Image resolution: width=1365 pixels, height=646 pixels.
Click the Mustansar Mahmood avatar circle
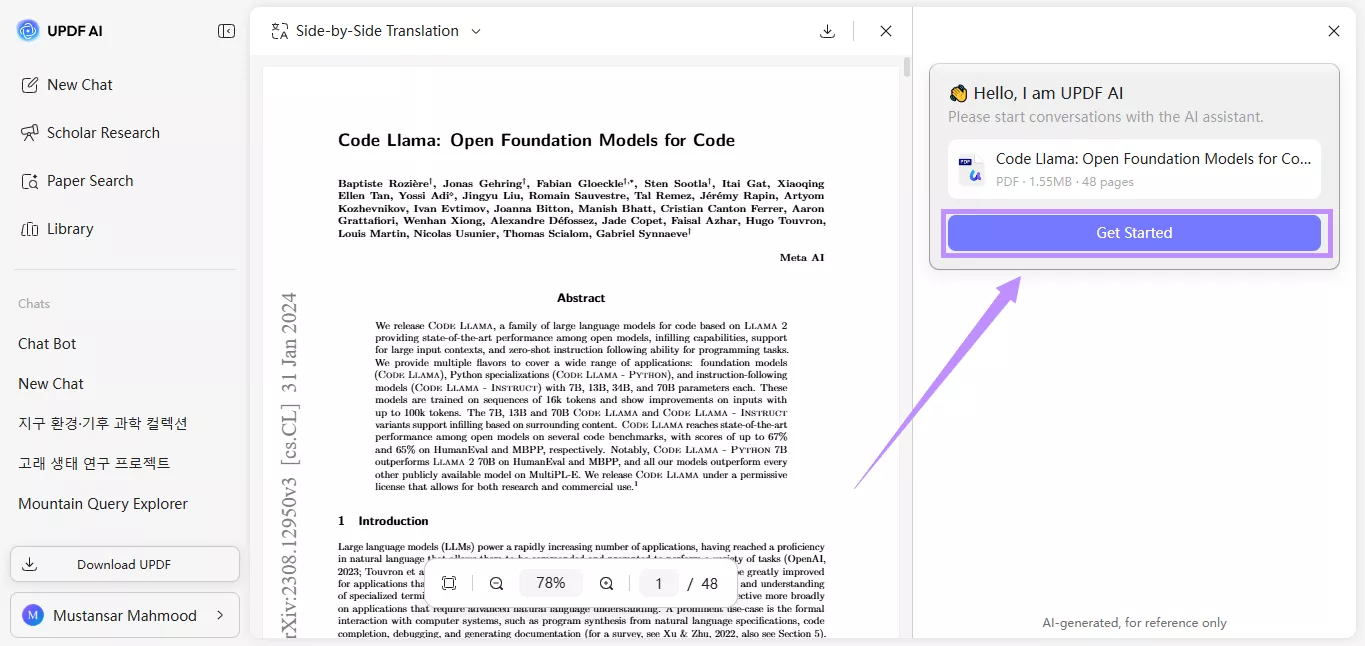(x=32, y=615)
